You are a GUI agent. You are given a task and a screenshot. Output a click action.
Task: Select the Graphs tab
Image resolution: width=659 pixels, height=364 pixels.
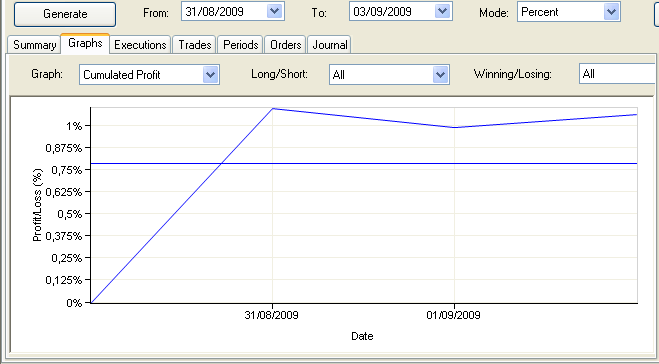[85, 43]
